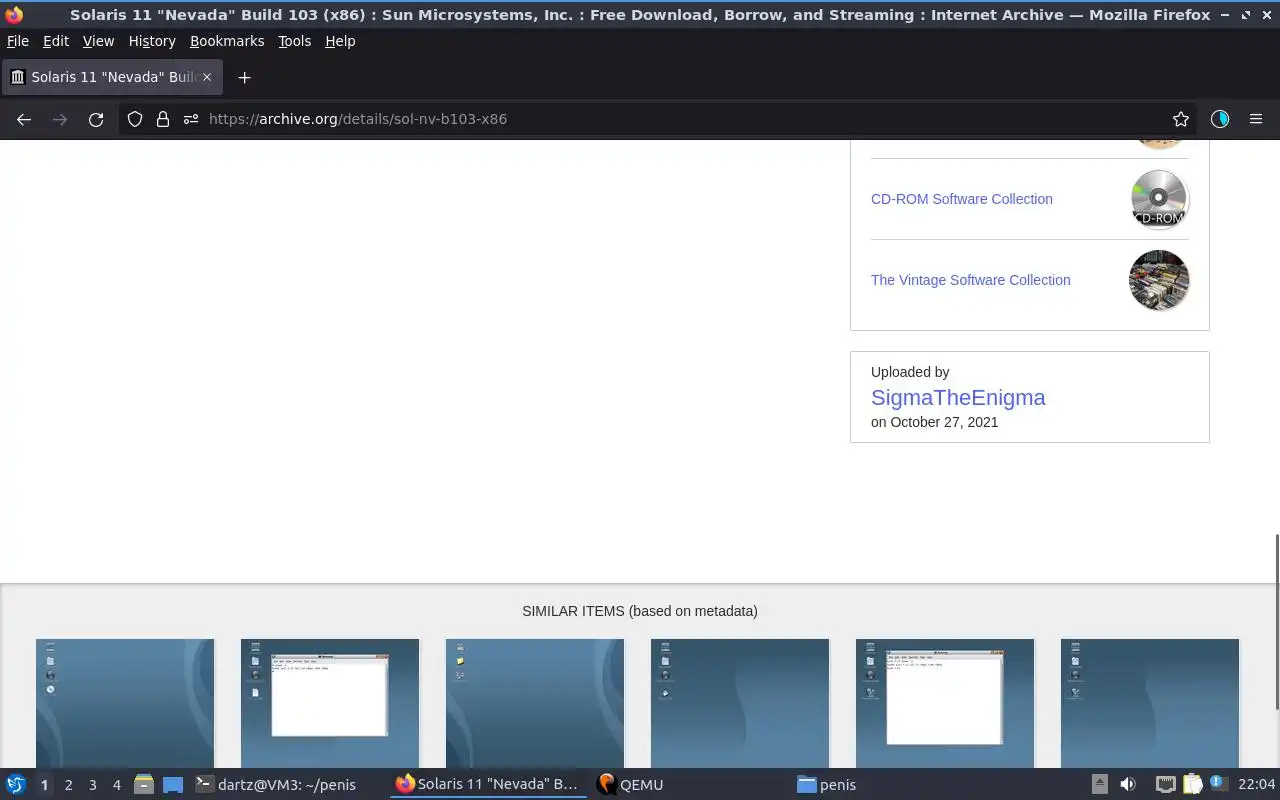Reload the archive.org page
1280x800 pixels.
point(96,119)
